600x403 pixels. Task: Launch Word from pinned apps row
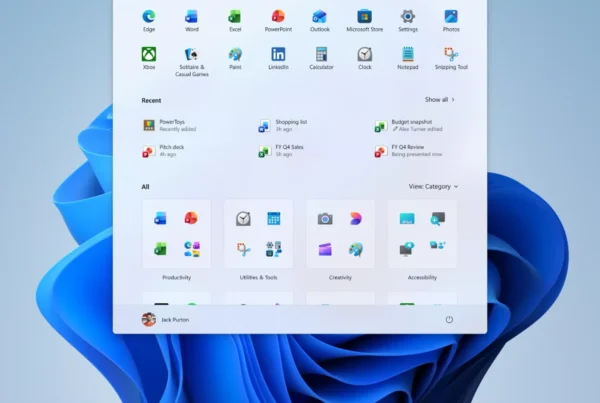click(x=192, y=21)
